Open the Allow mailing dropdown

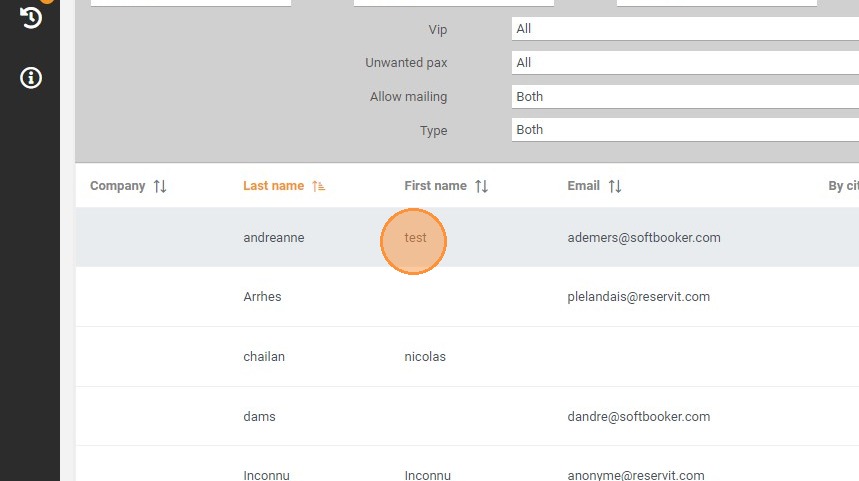tap(685, 96)
